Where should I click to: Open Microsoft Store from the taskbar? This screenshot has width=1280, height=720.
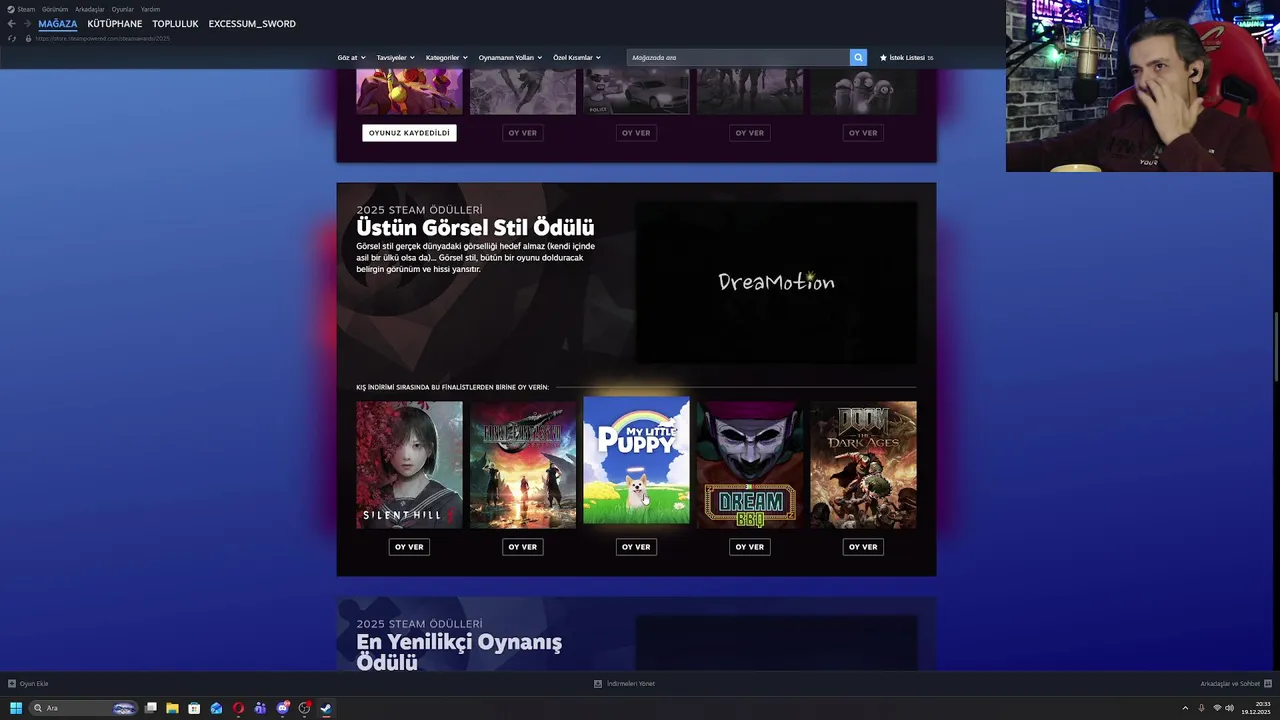point(194,708)
